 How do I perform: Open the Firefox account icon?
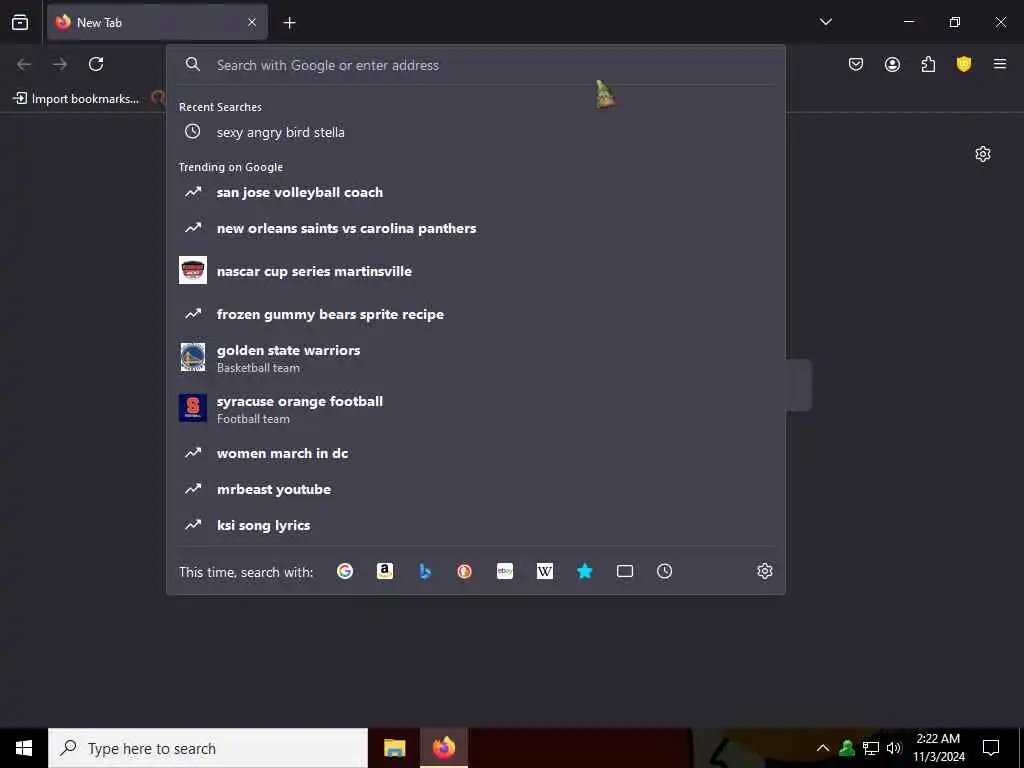point(892,64)
